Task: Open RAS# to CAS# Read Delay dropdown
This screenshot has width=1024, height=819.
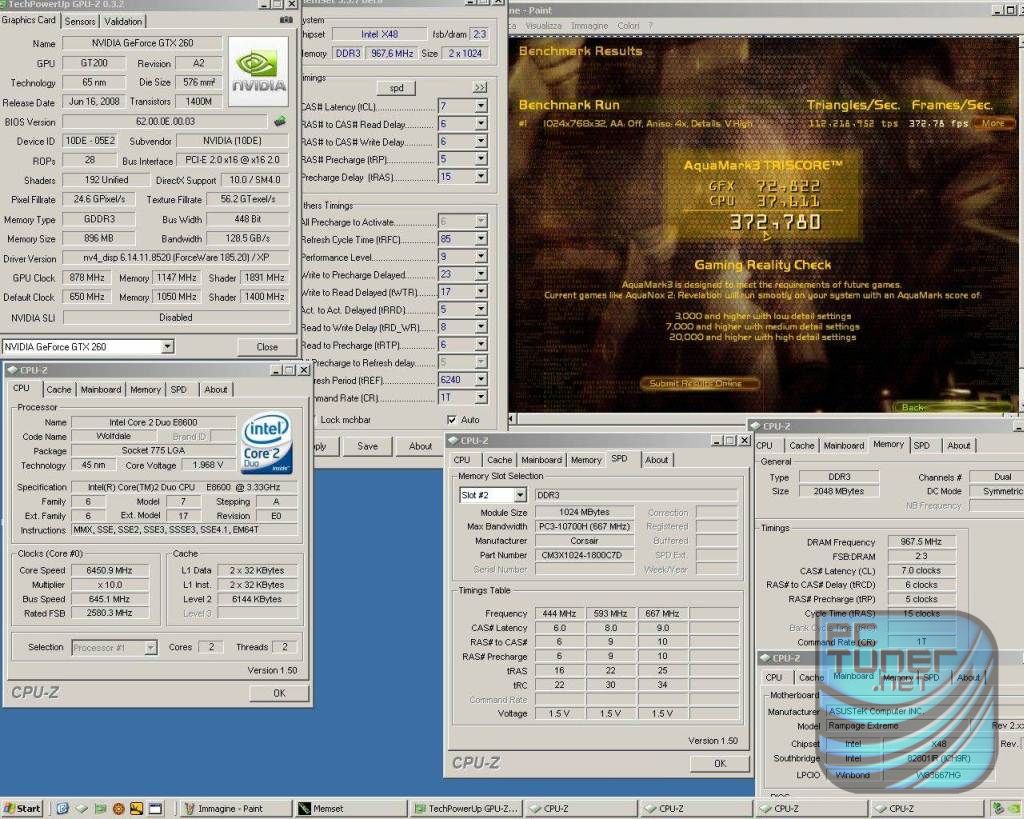Action: (481, 123)
